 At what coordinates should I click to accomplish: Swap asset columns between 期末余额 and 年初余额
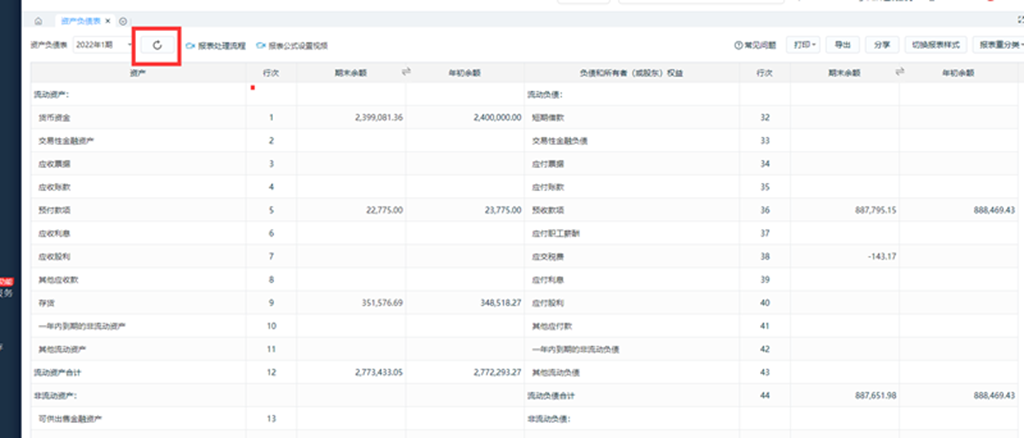(x=406, y=72)
